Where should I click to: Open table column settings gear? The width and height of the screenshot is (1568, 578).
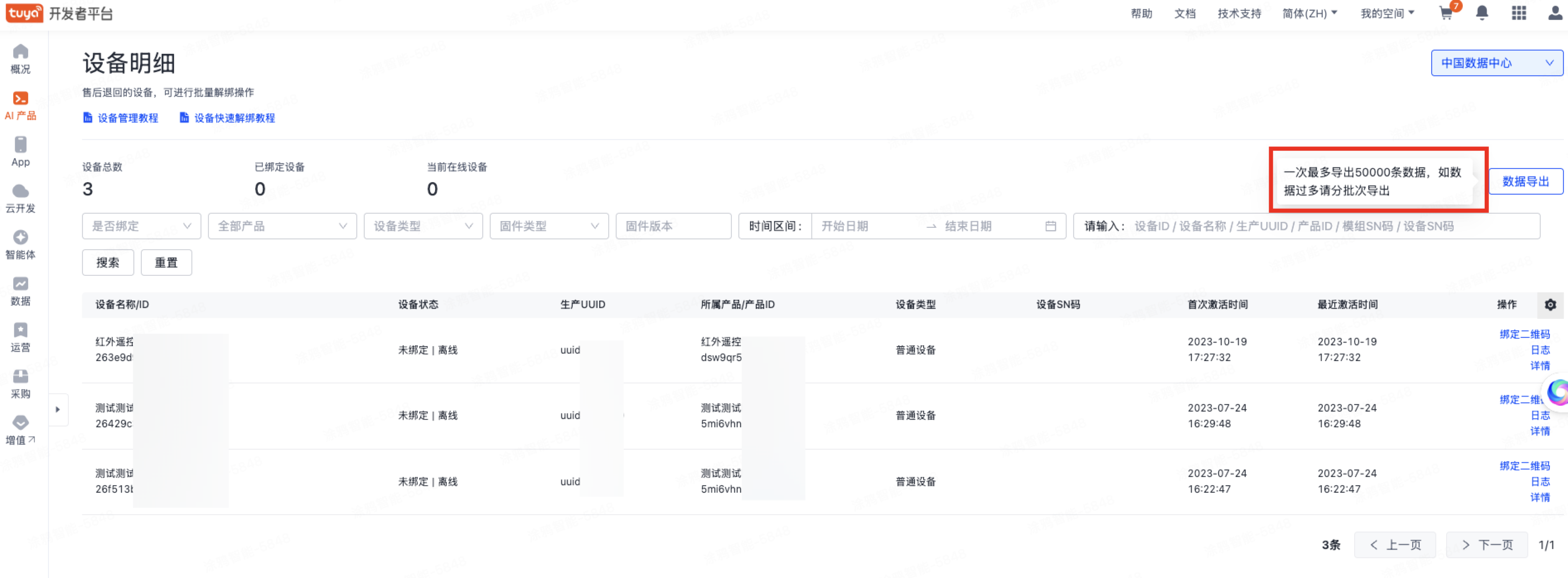[x=1550, y=305]
